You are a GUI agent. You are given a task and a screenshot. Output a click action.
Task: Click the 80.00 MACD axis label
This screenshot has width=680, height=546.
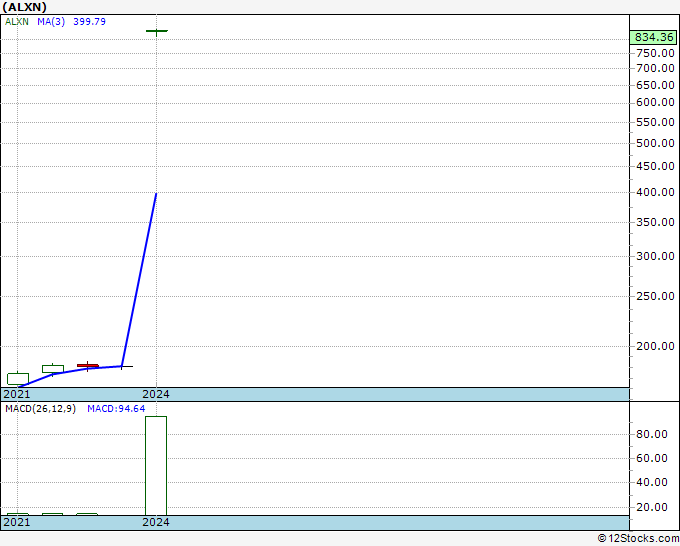[652, 434]
